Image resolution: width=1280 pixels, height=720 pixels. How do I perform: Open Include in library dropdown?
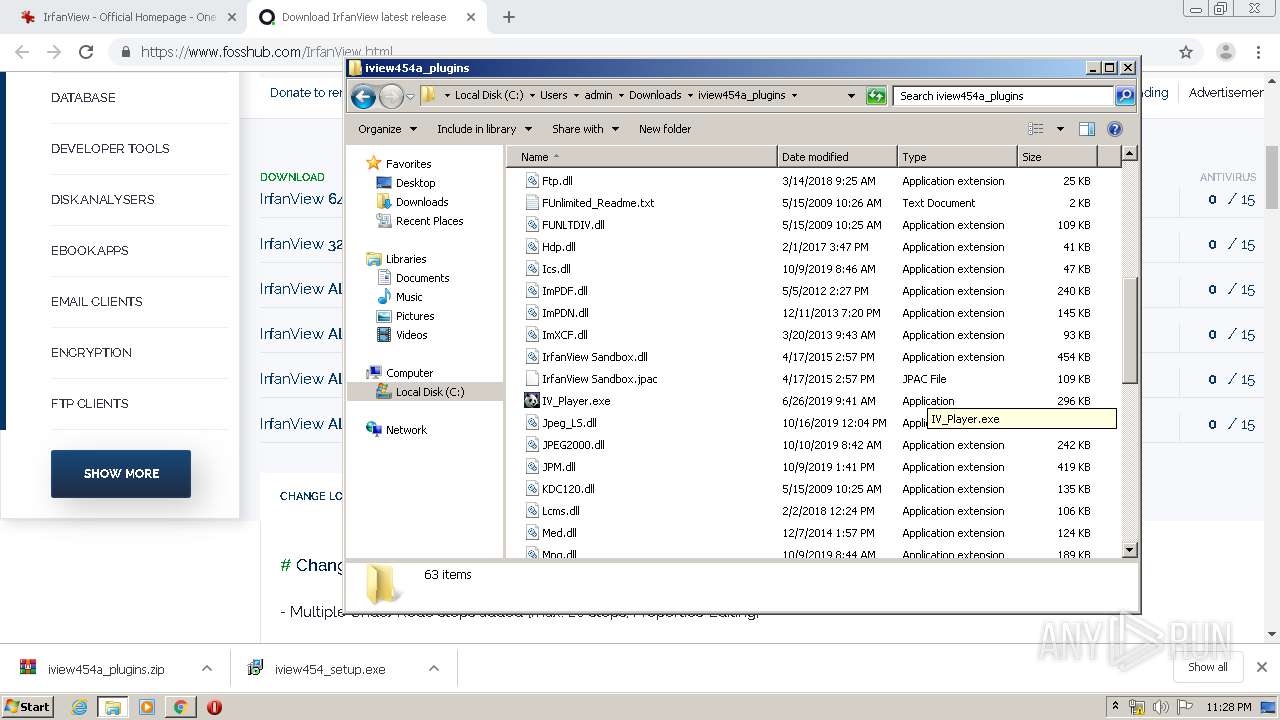tap(484, 129)
